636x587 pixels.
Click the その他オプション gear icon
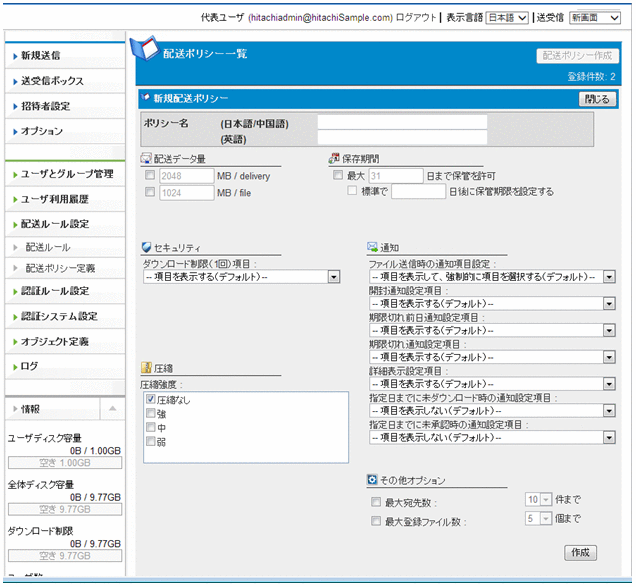coord(372,479)
